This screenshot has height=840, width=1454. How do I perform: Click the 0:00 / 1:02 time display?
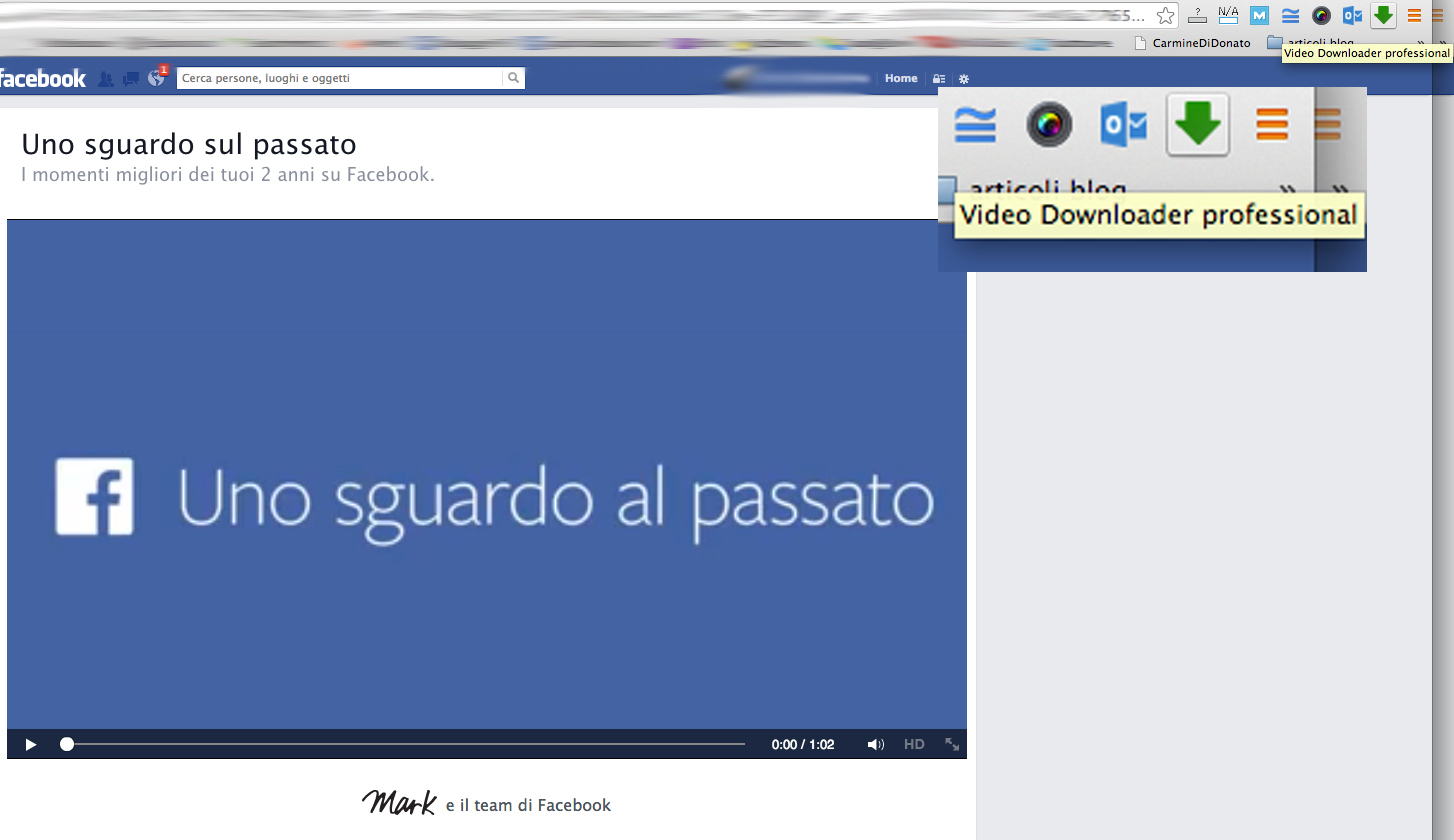(x=803, y=744)
